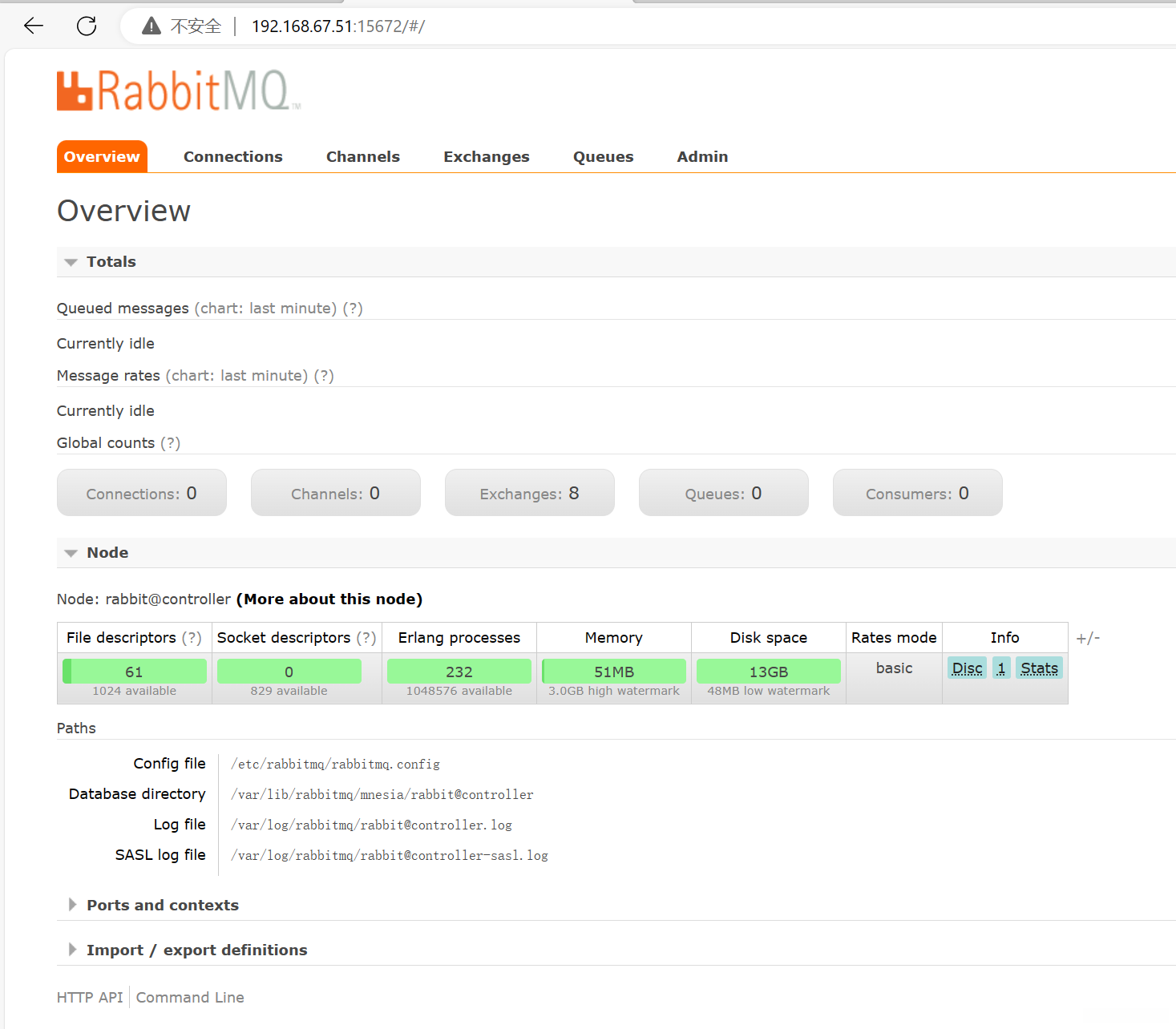Click the Rates mode column header
This screenshot has width=1176, height=1029.
tap(894, 638)
